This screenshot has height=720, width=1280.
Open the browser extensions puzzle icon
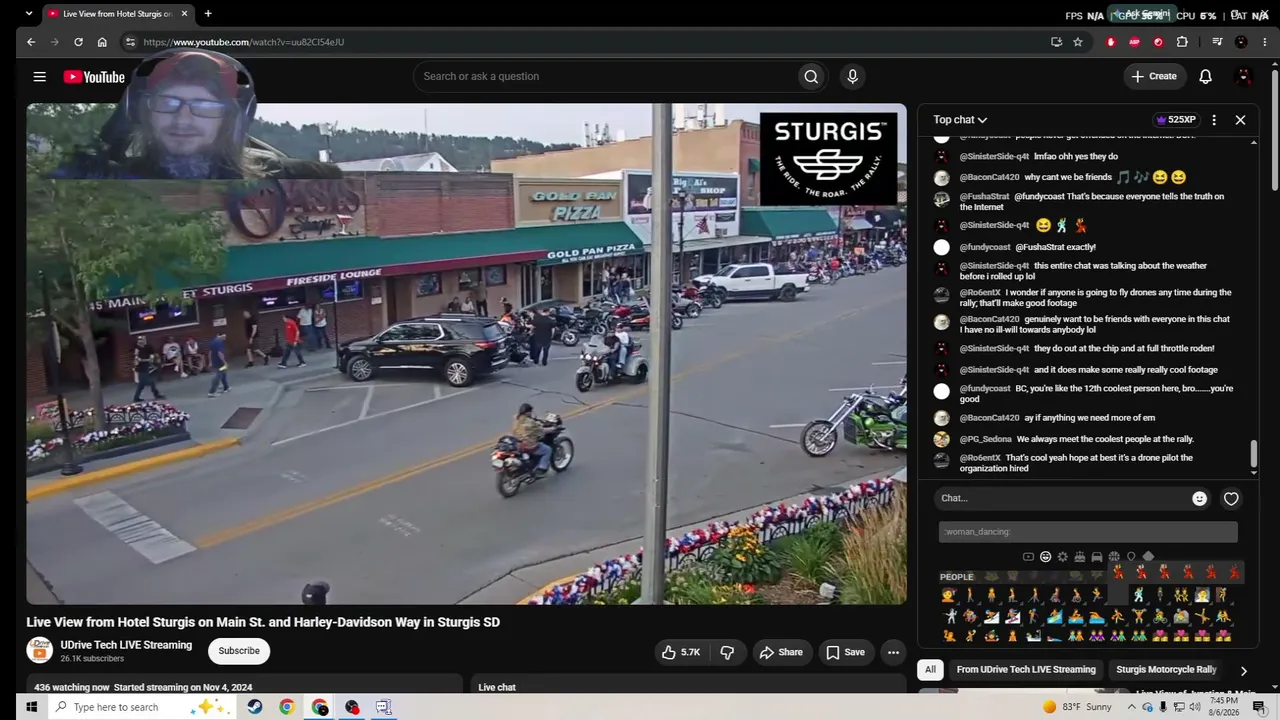tap(1182, 42)
